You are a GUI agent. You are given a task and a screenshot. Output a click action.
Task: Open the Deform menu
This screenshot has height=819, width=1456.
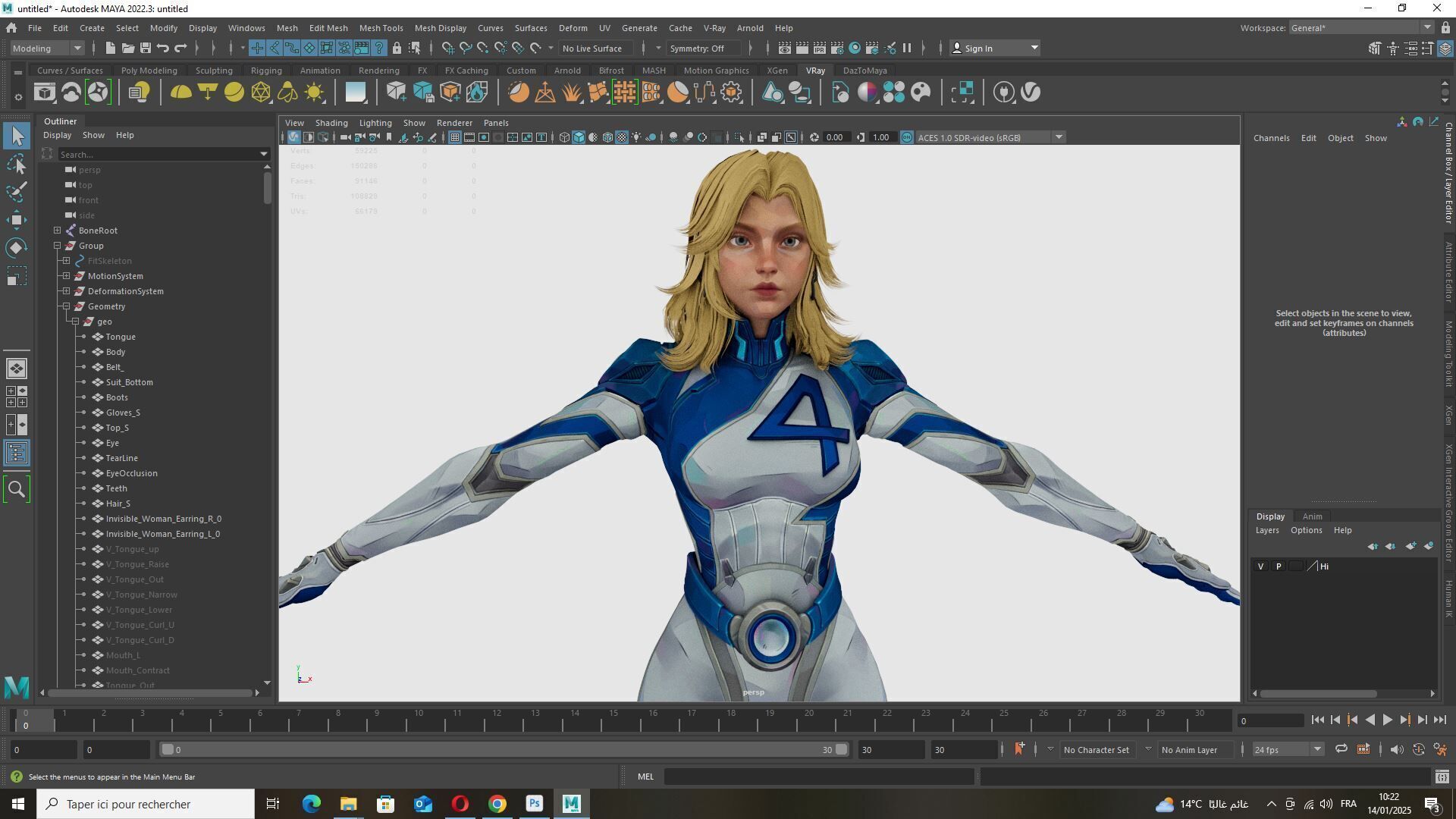(573, 28)
